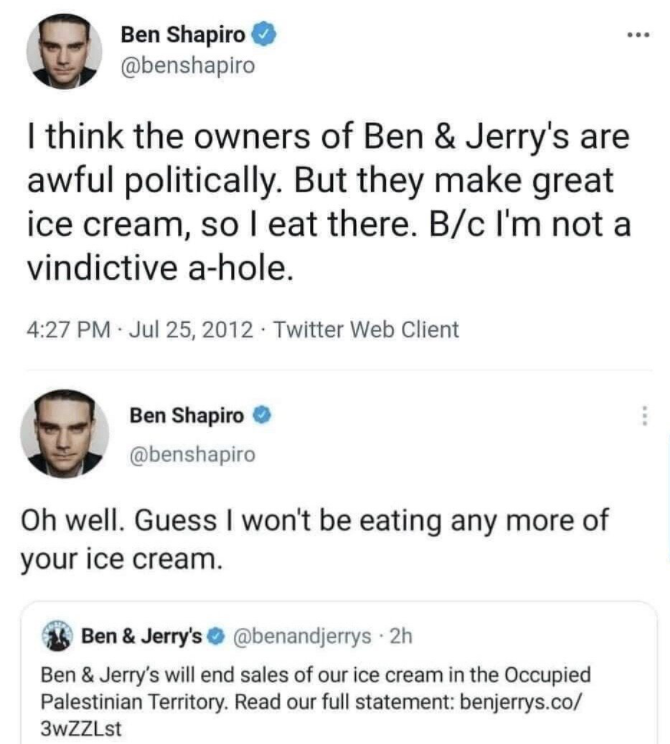This screenshot has width=670, height=744.
Task: Click the verified badge on first tweet
Action: pyautogui.click(x=263, y=36)
